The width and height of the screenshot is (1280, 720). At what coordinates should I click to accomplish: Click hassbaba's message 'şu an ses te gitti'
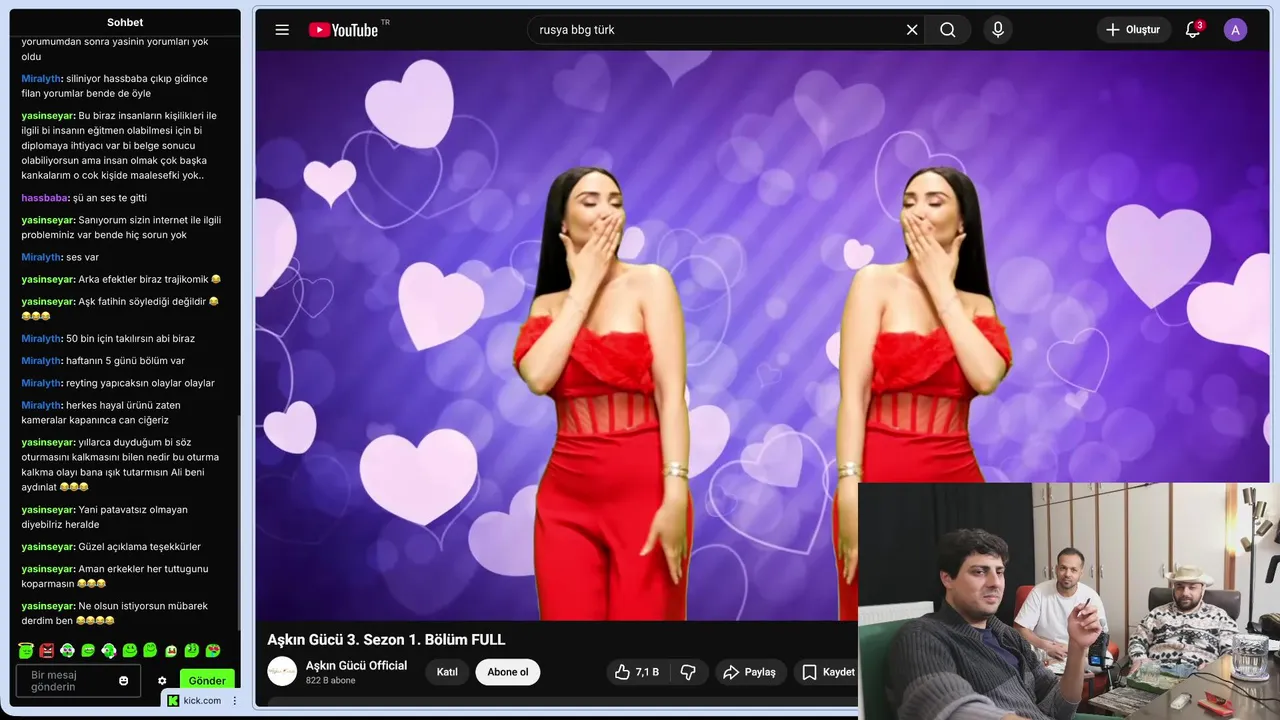tap(84, 198)
